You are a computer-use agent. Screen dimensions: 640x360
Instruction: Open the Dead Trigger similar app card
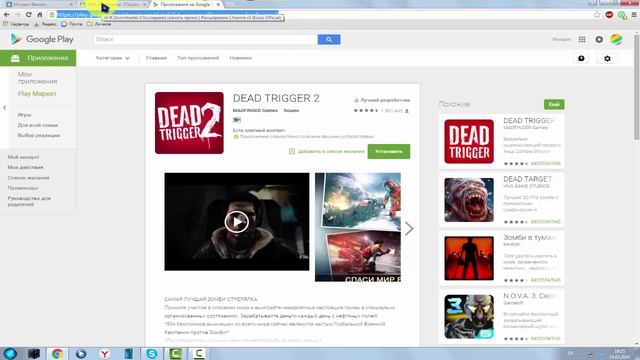[x=502, y=141]
